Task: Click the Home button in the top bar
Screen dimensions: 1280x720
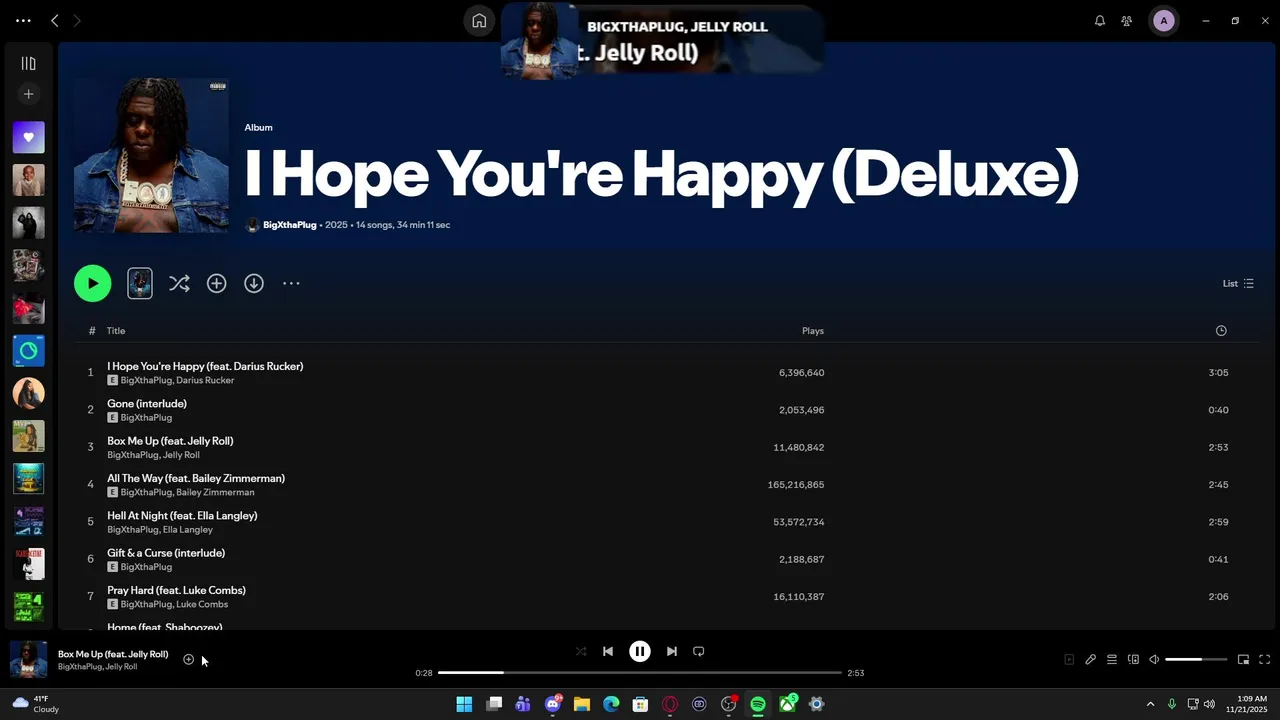Action: coord(479,20)
